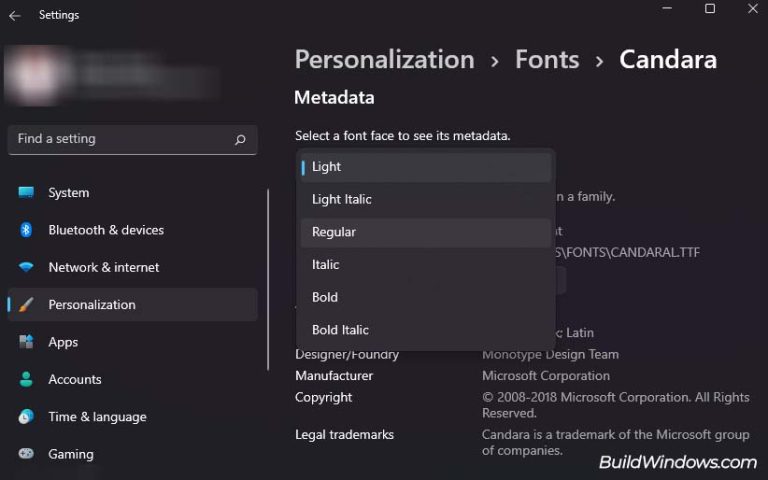The height and width of the screenshot is (480, 768).
Task: Minimize the Settings window
Action: (x=667, y=8)
